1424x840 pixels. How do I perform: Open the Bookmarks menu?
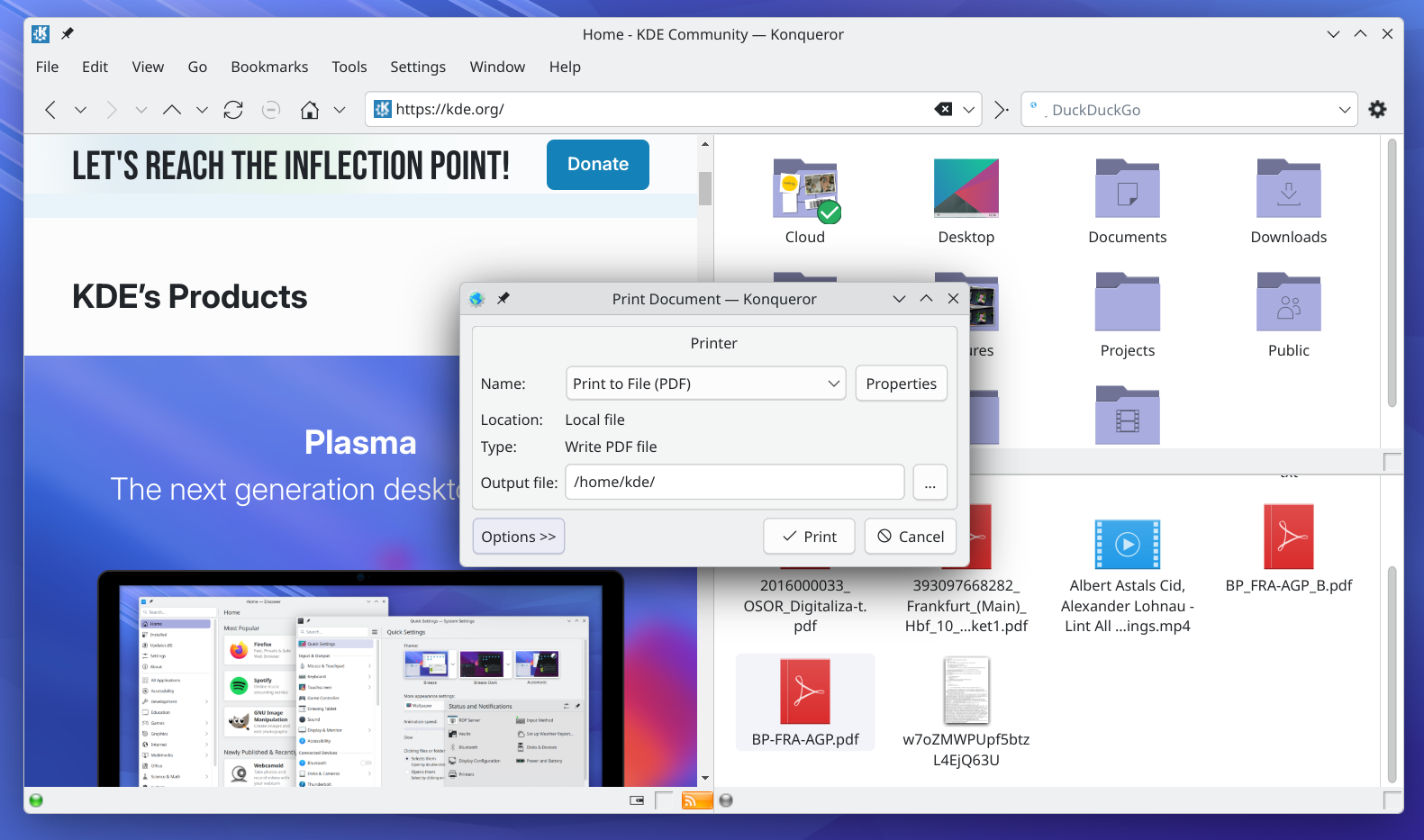click(269, 67)
